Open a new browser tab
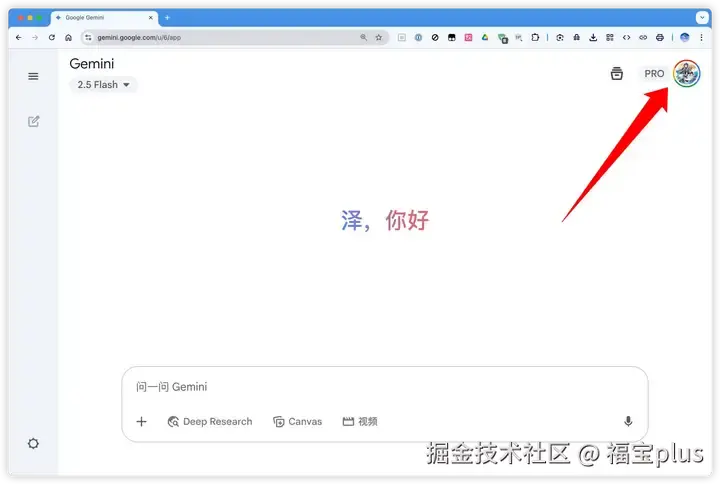Viewport: 720px width, 484px height. [x=167, y=17]
